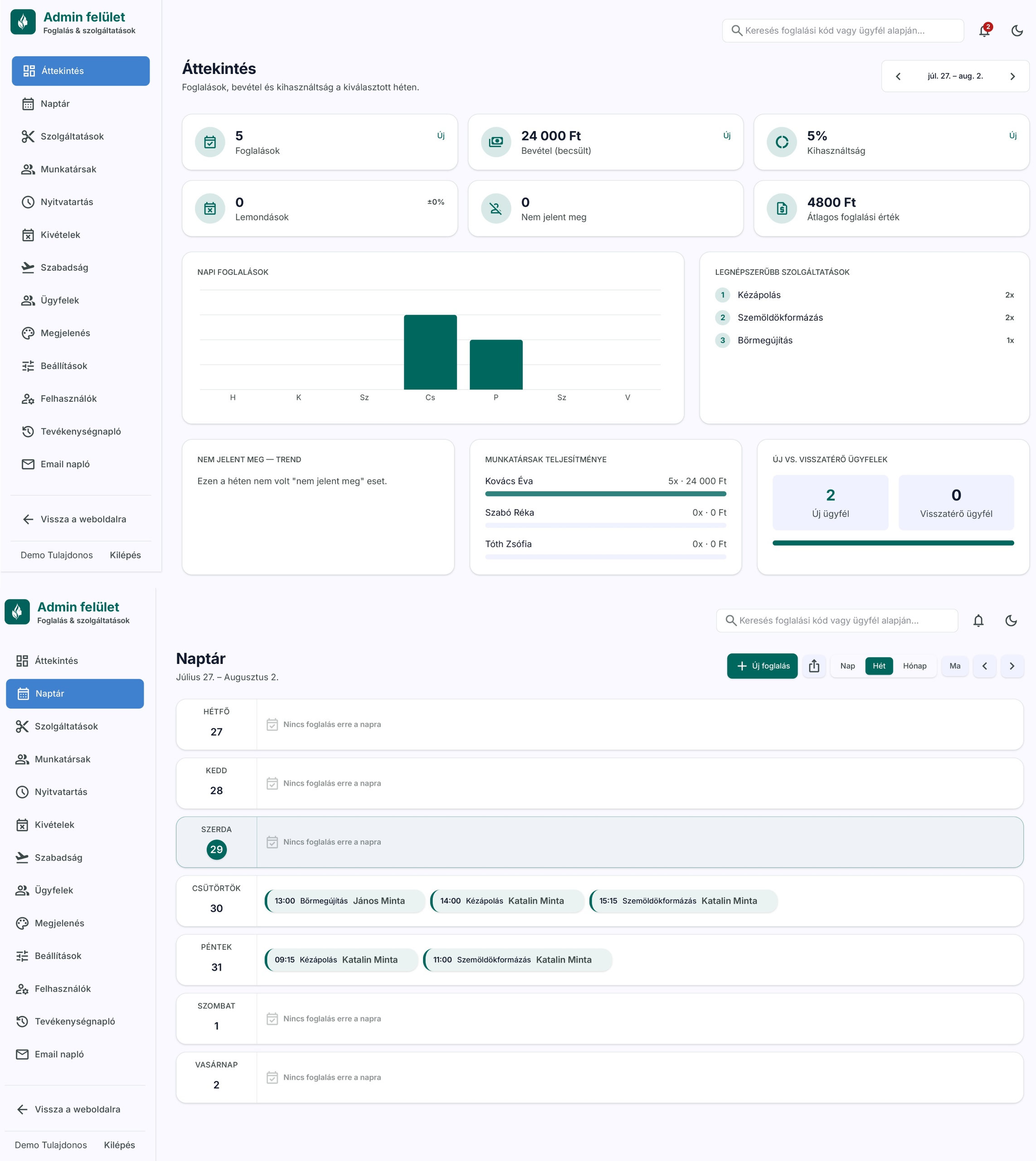The width and height of the screenshot is (1036, 1161).
Task: Switch calendar to Hét view
Action: (x=879, y=666)
